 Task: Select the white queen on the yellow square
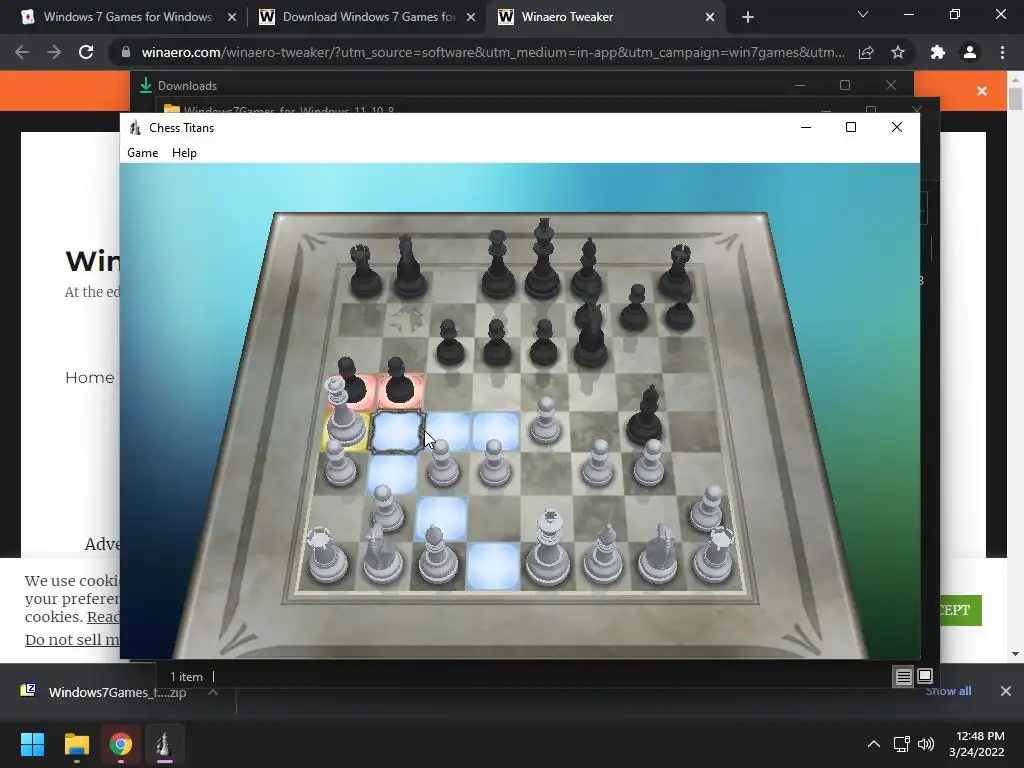(344, 415)
